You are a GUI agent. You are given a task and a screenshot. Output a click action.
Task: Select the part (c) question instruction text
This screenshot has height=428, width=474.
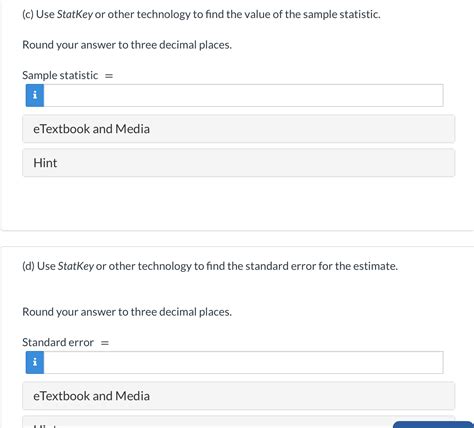(201, 14)
